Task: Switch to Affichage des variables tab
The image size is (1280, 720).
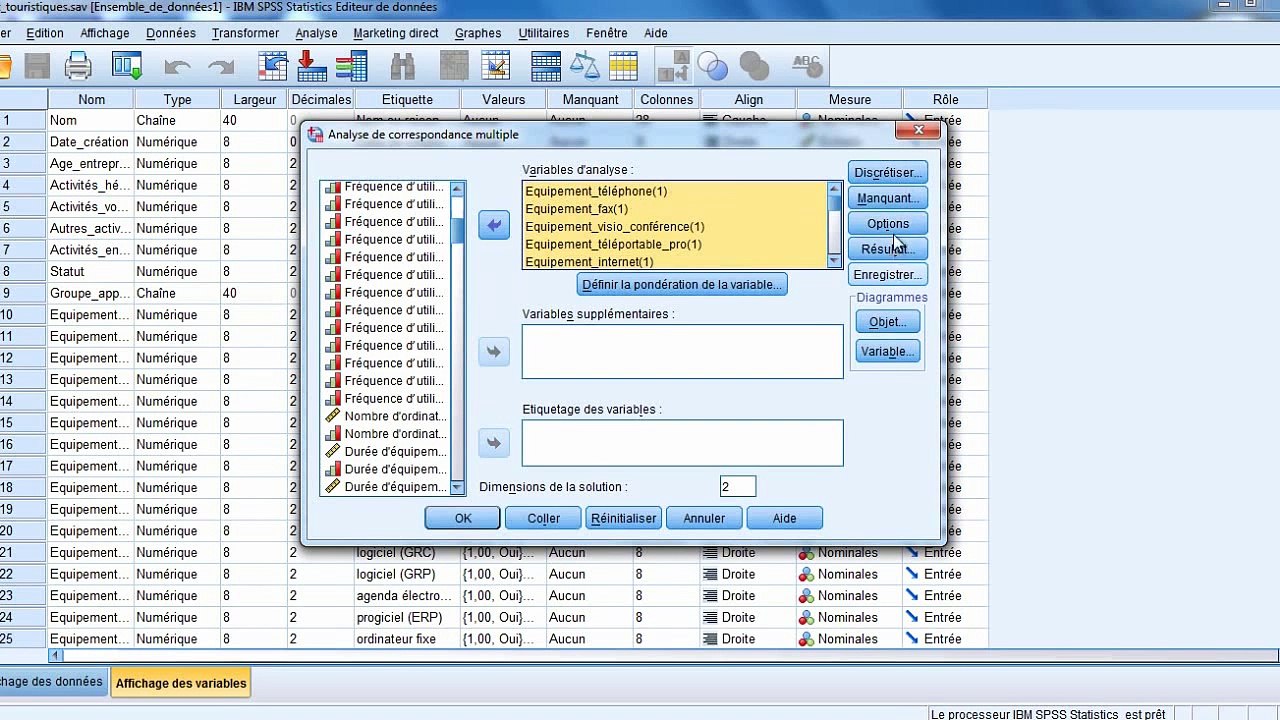Action: coord(181,683)
